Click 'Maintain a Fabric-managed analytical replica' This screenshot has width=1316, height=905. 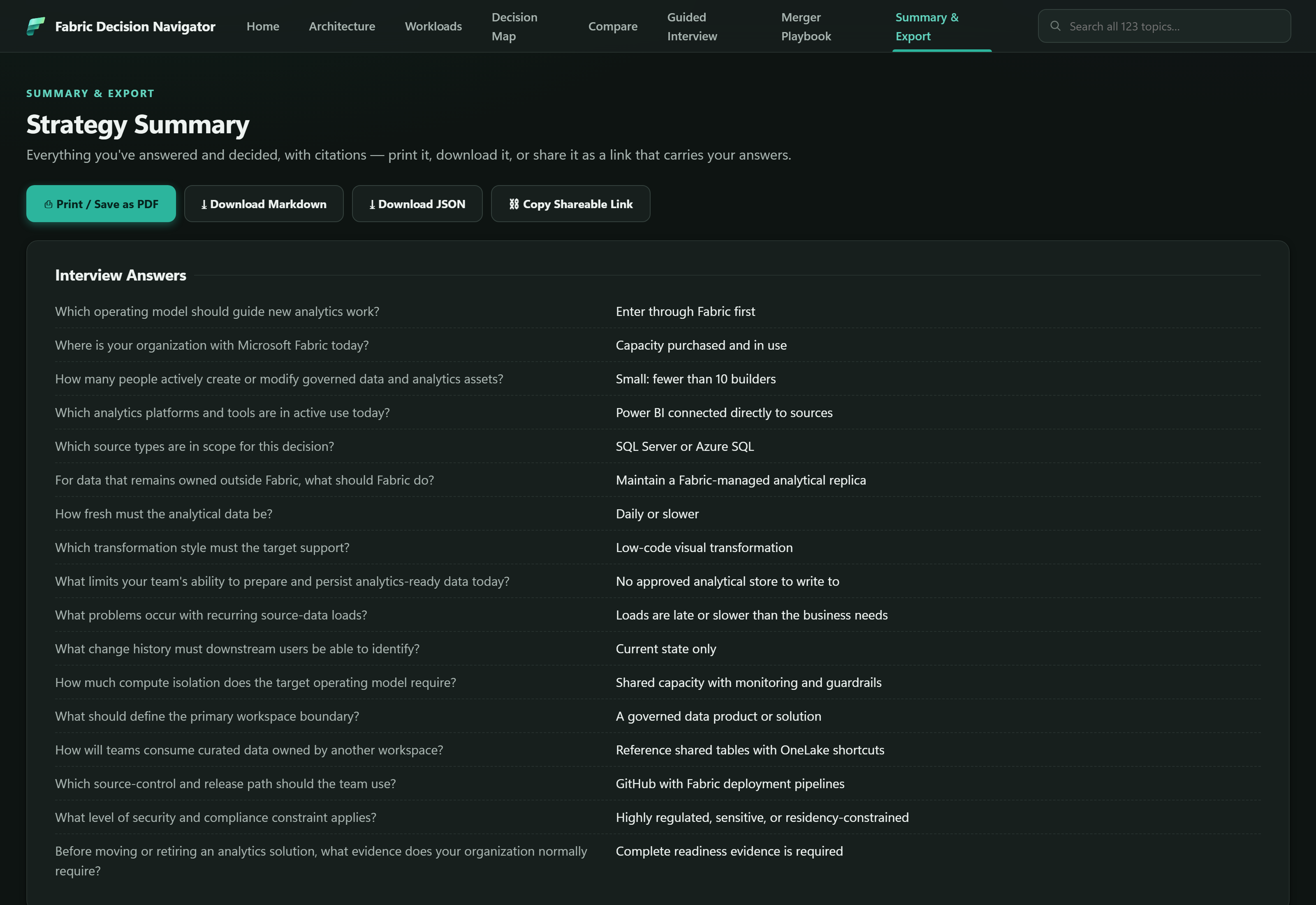point(741,480)
